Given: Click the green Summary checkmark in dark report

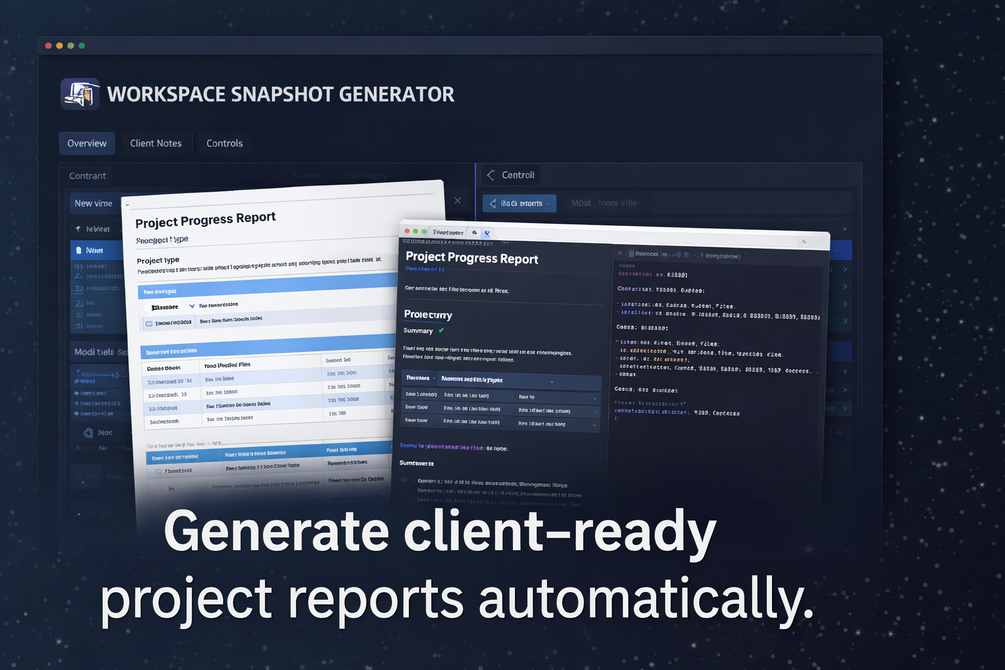Looking at the screenshot, I should [441, 330].
